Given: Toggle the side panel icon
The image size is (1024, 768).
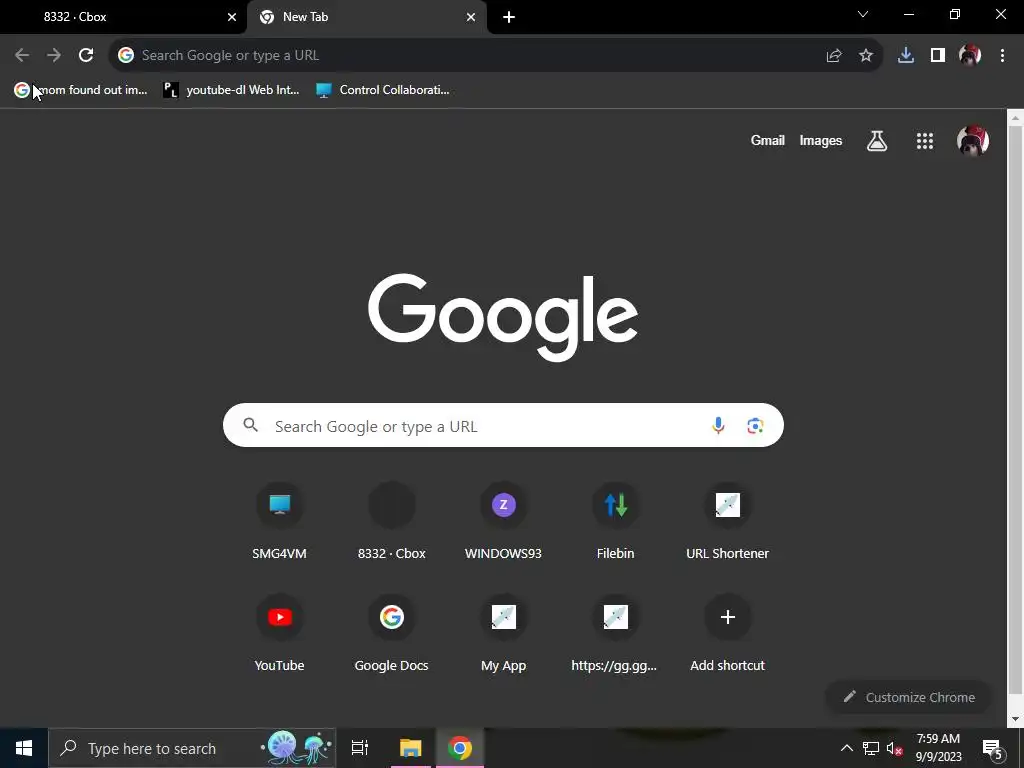Looking at the screenshot, I should pos(938,56).
